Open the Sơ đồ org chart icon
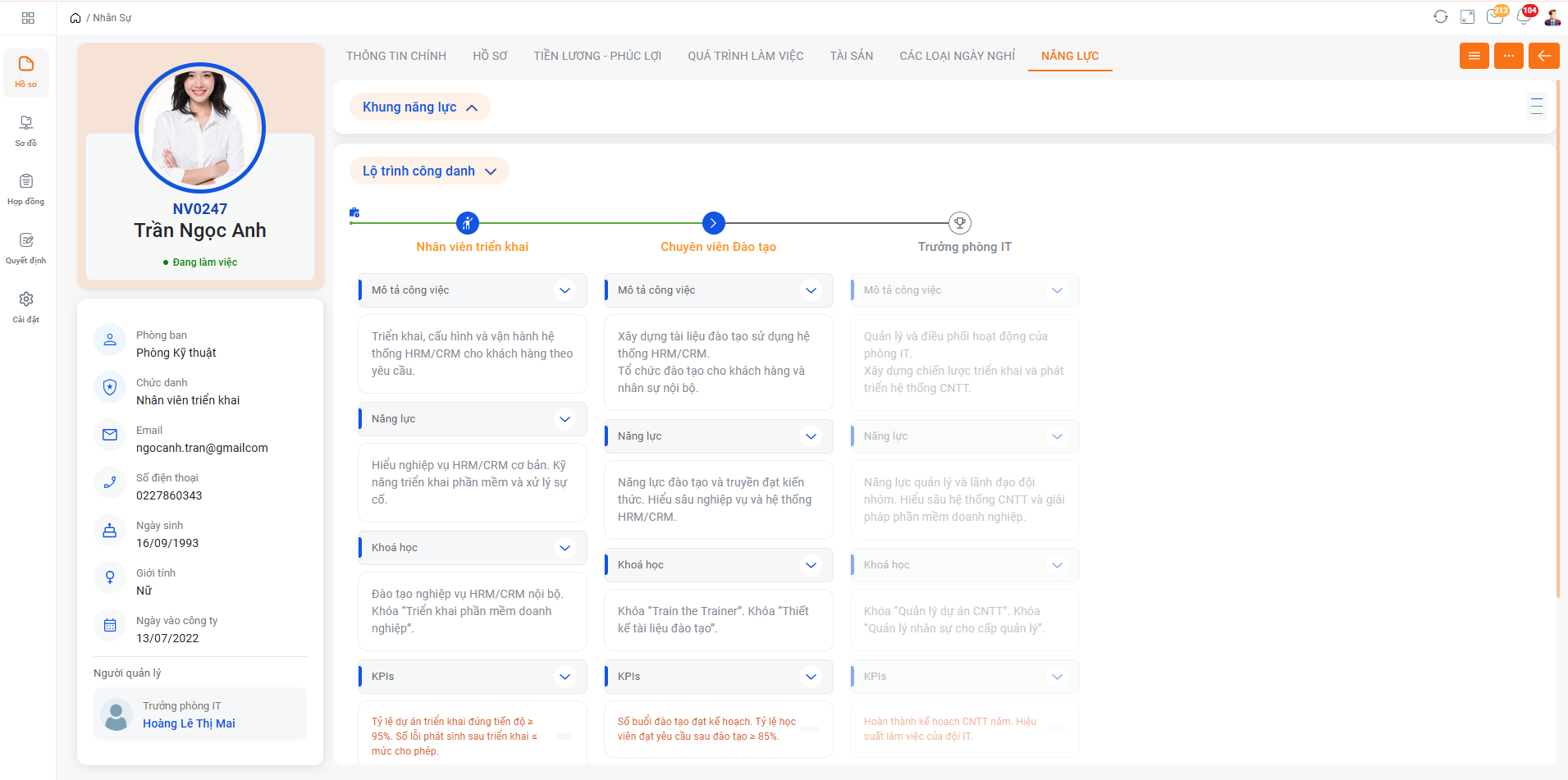This screenshot has width=1568, height=780. click(26, 130)
